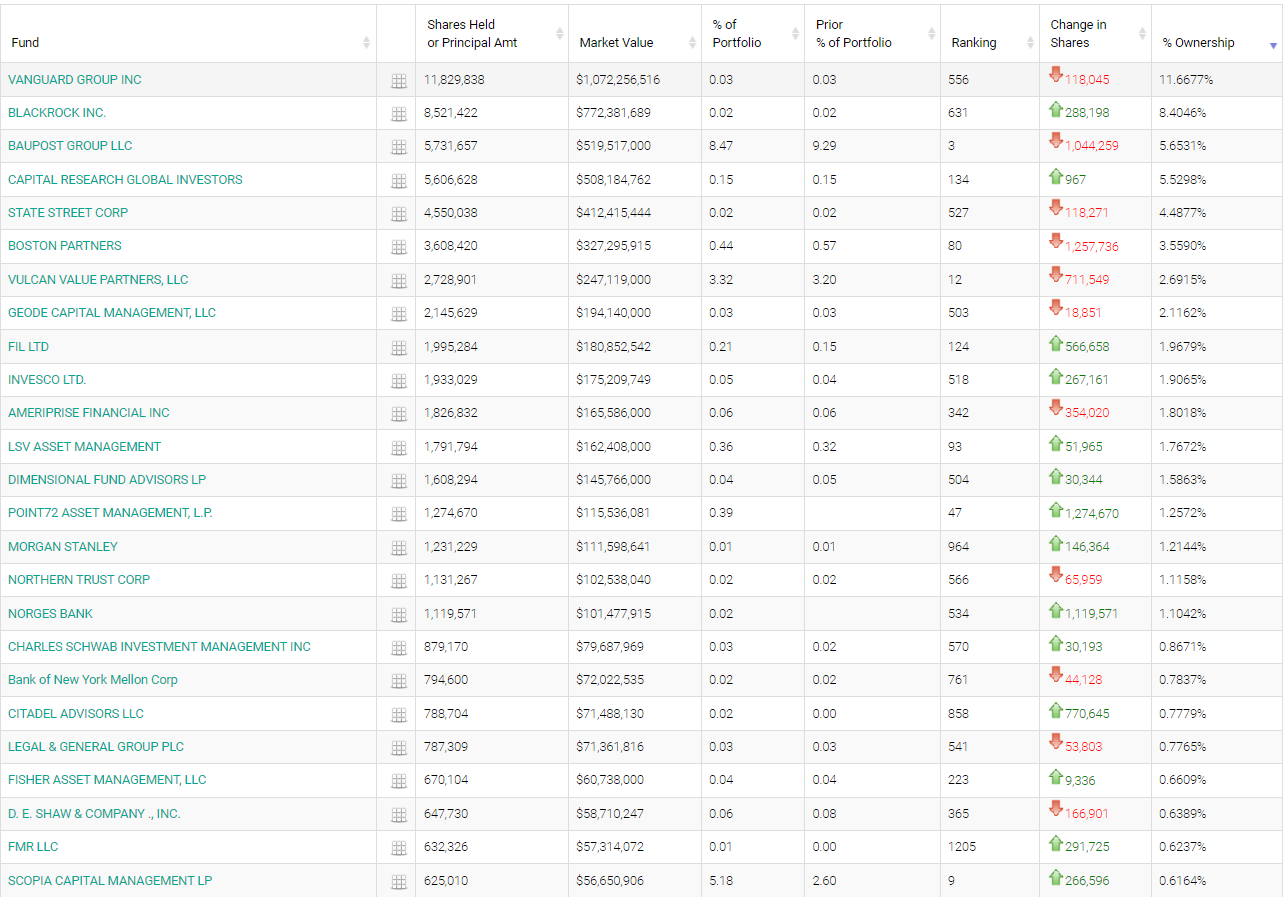Screen dimensions: 1283x897
Task: Open NORTHERN TRUST CORP link
Action: click(79, 580)
